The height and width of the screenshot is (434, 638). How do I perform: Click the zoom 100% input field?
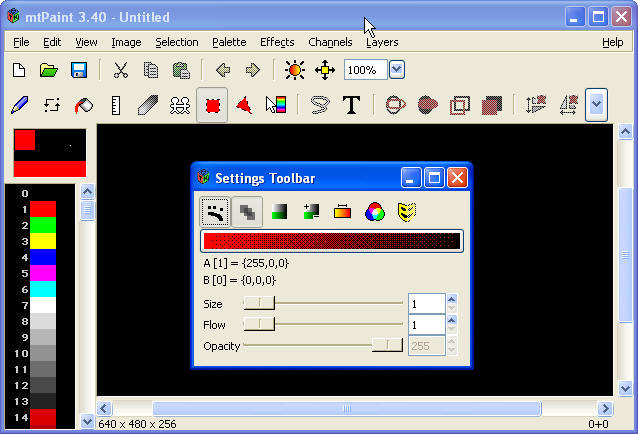[x=365, y=70]
